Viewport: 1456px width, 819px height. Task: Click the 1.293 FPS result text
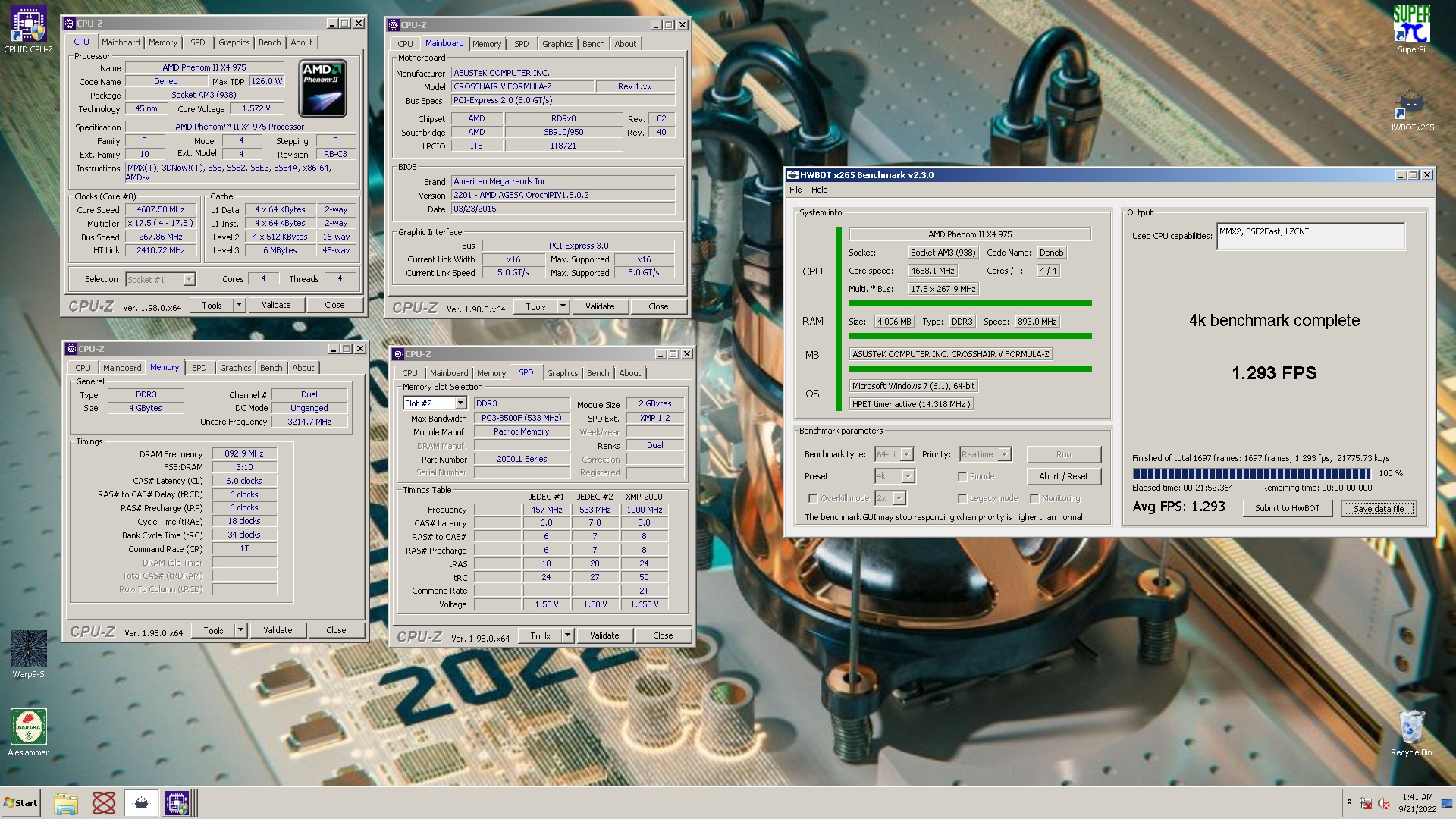tap(1274, 373)
